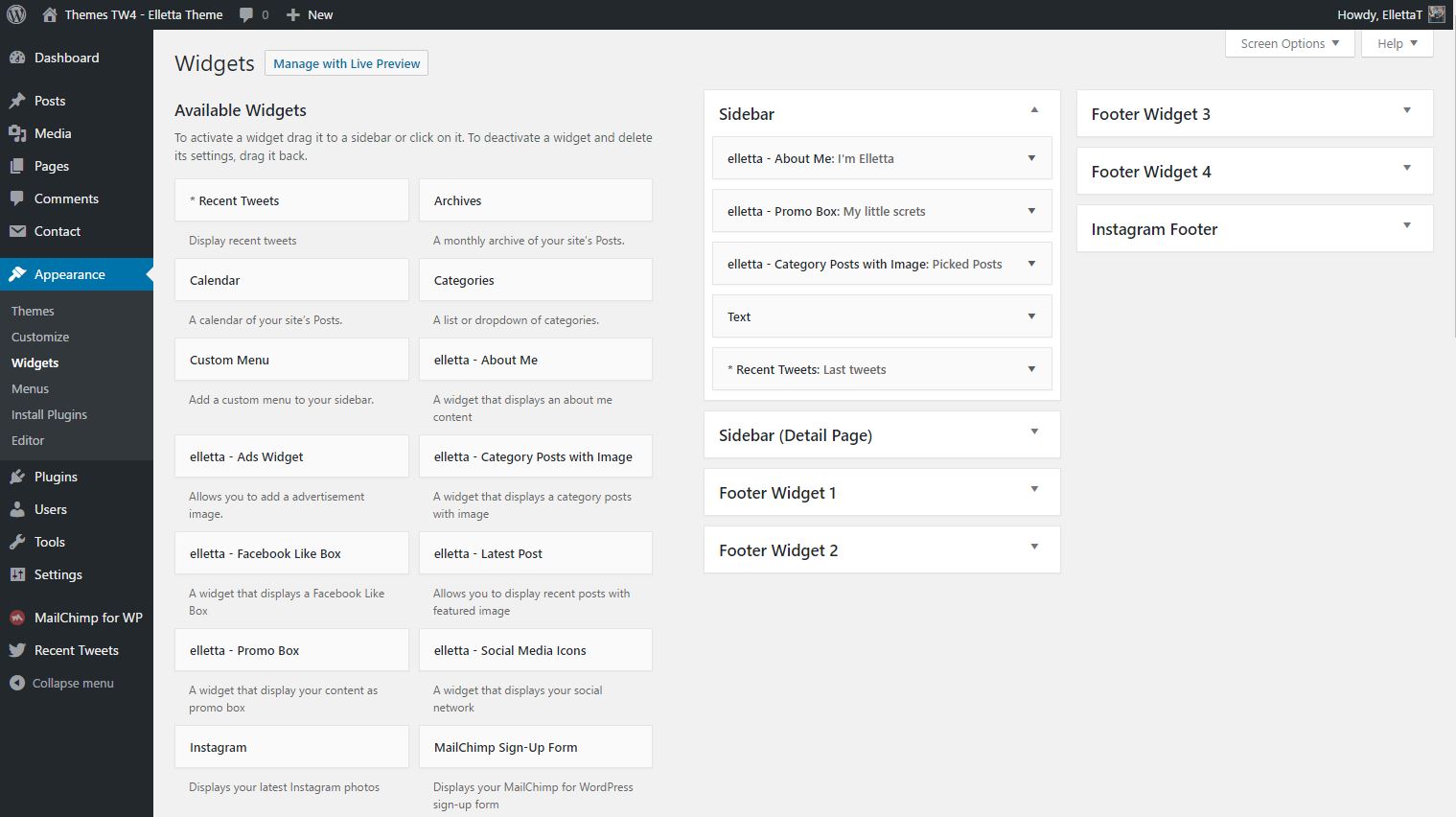Click the Posts pushpin icon
This screenshot has height=817, width=1456.
[17, 101]
